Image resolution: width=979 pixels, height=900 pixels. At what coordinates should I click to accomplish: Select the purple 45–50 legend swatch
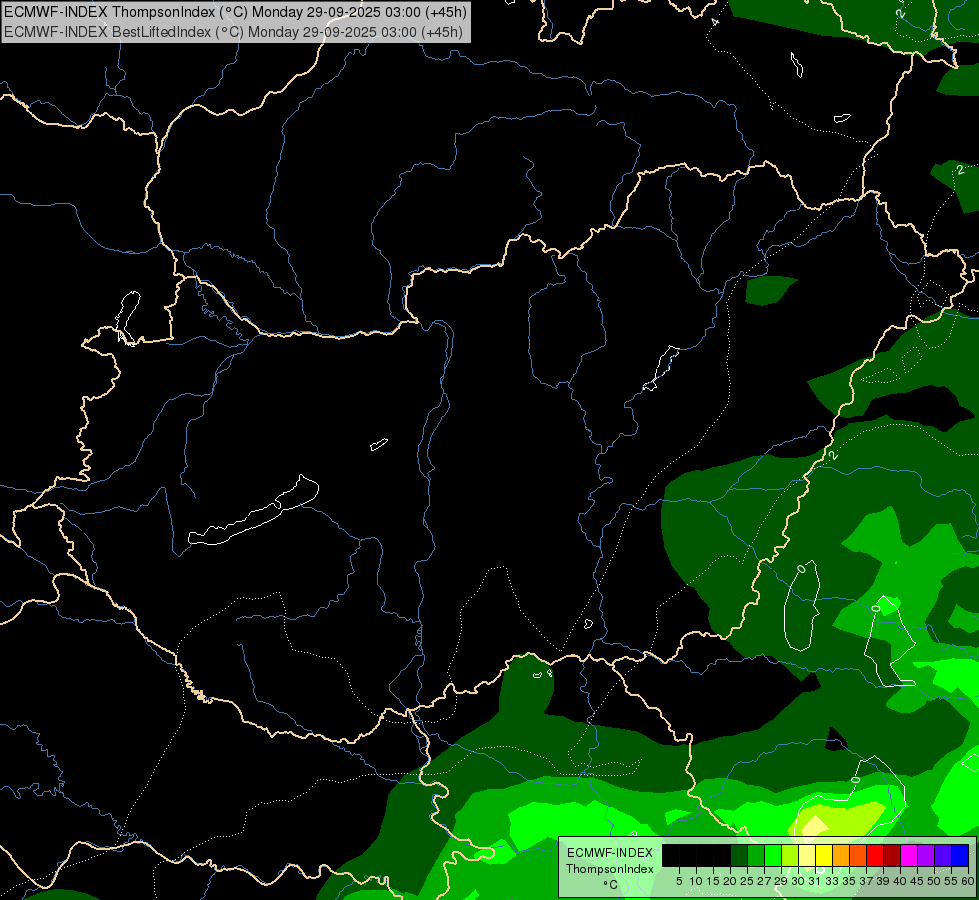(926, 855)
